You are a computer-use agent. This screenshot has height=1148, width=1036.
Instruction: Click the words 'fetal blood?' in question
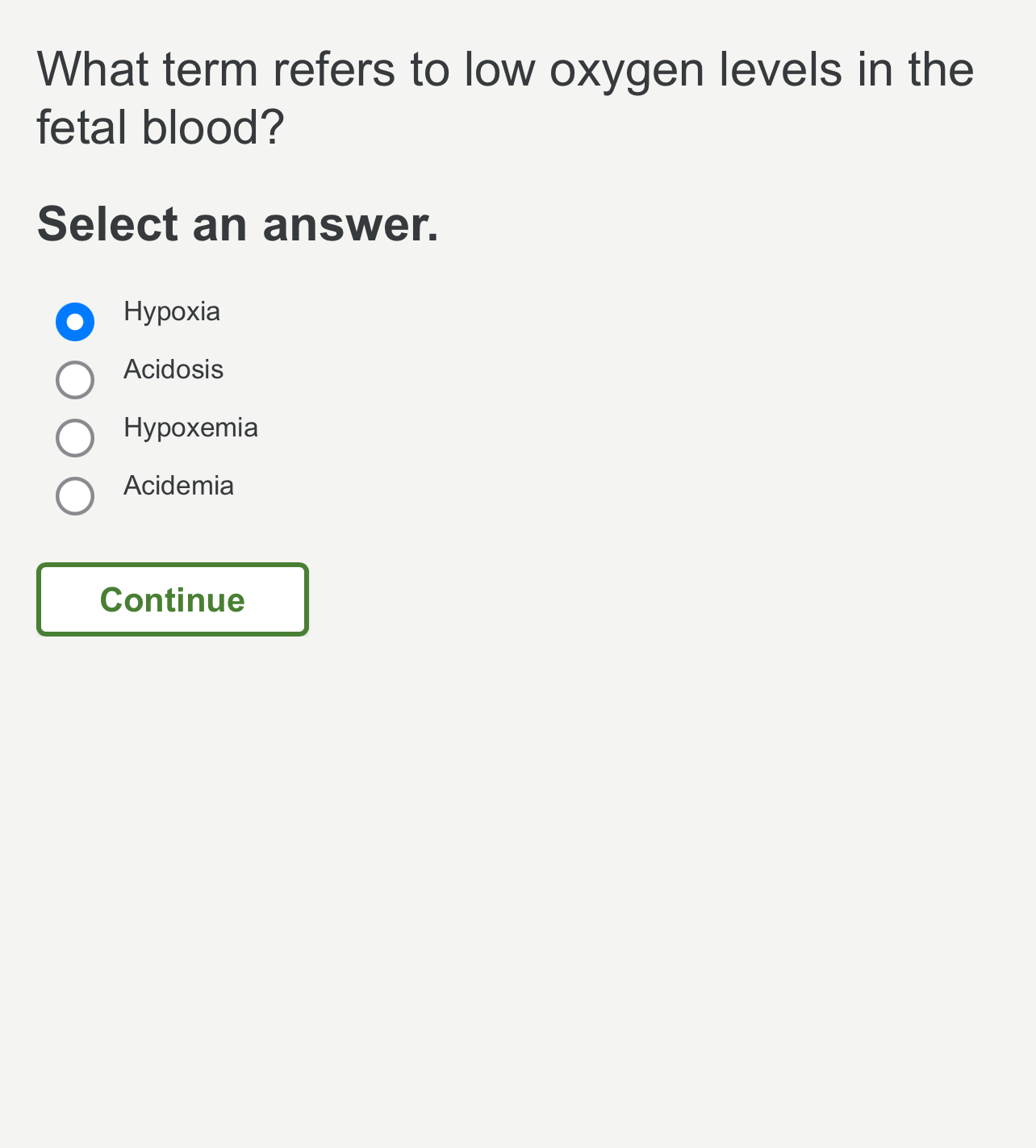(161, 127)
